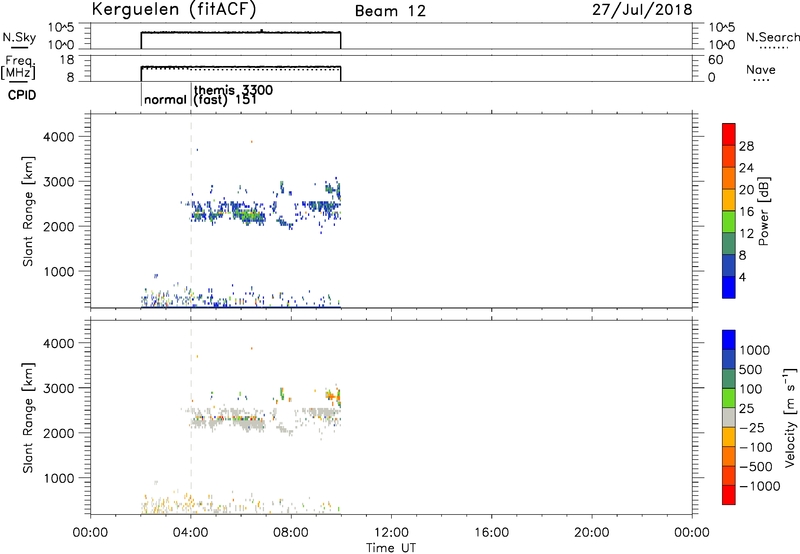Click the 'Nave' legend label

(x=761, y=69)
